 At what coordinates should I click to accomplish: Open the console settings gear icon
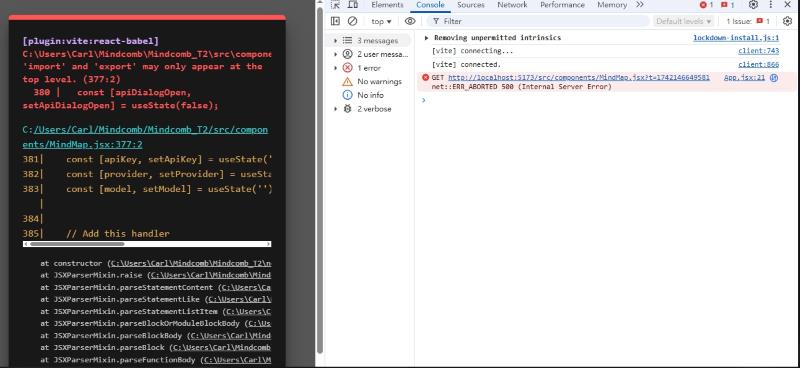787,21
